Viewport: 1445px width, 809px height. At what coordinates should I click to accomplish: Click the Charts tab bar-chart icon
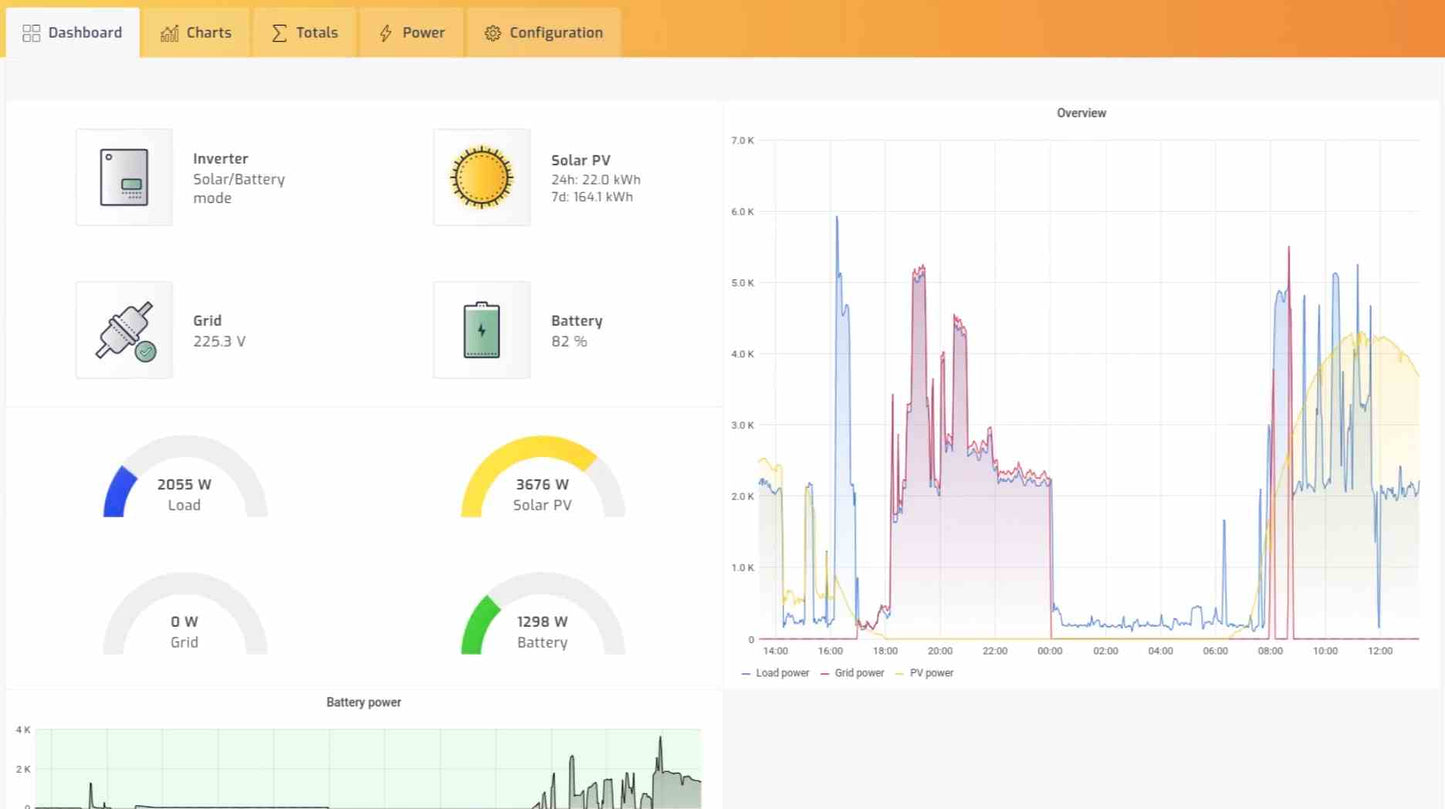click(170, 33)
